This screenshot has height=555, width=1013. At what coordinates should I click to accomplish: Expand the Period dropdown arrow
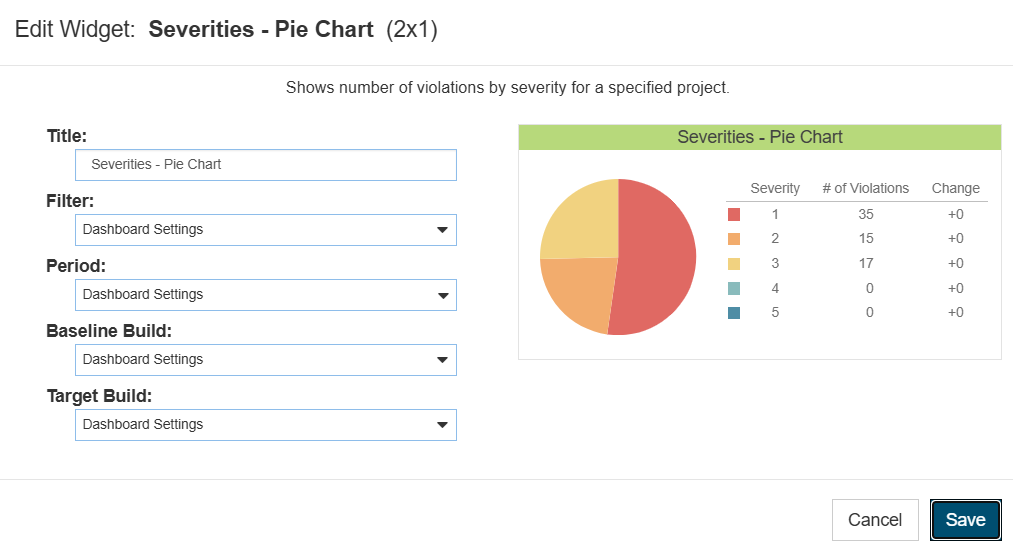[443, 295]
